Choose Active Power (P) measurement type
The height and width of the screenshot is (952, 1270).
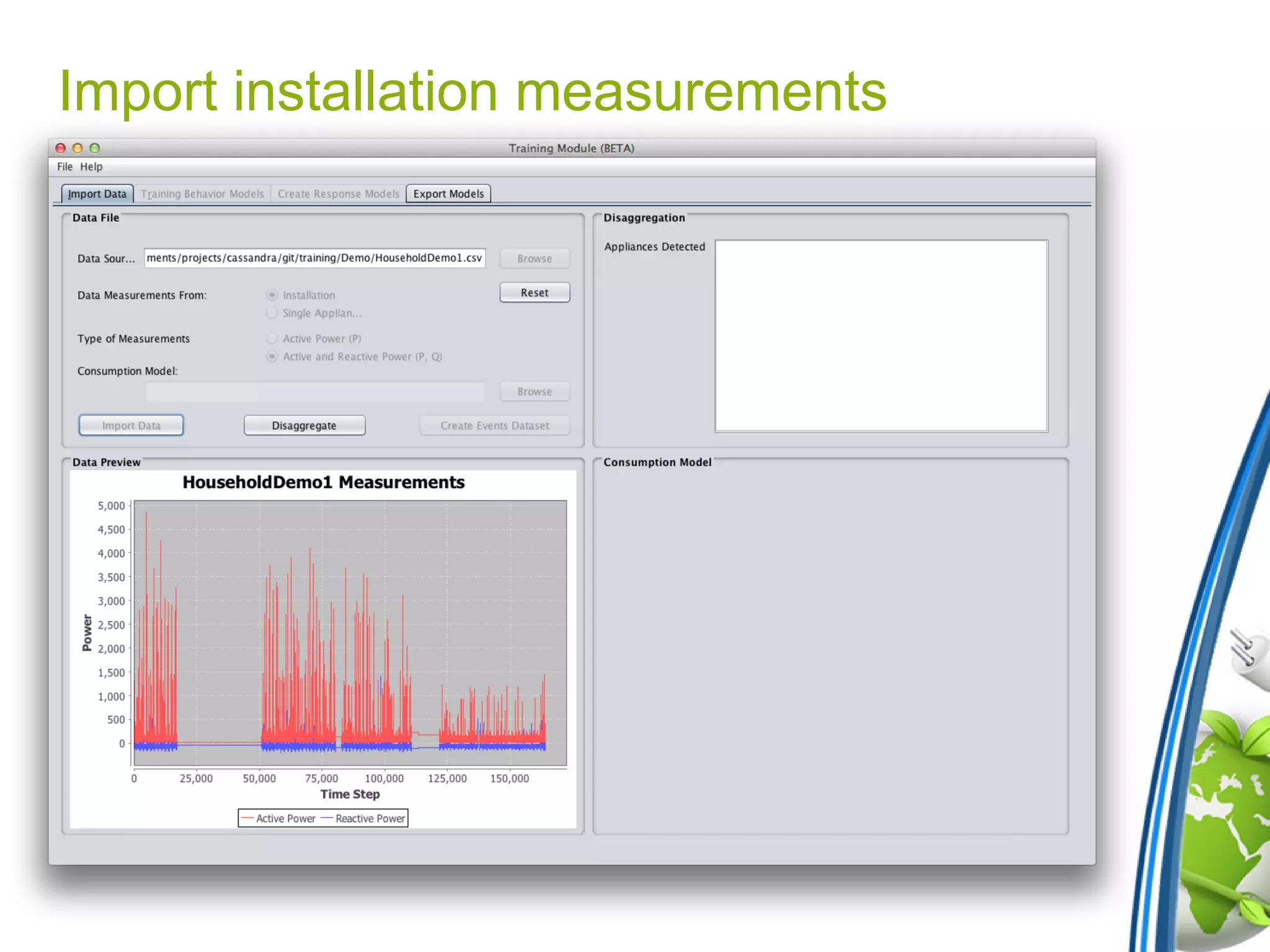pyautogui.click(x=272, y=338)
